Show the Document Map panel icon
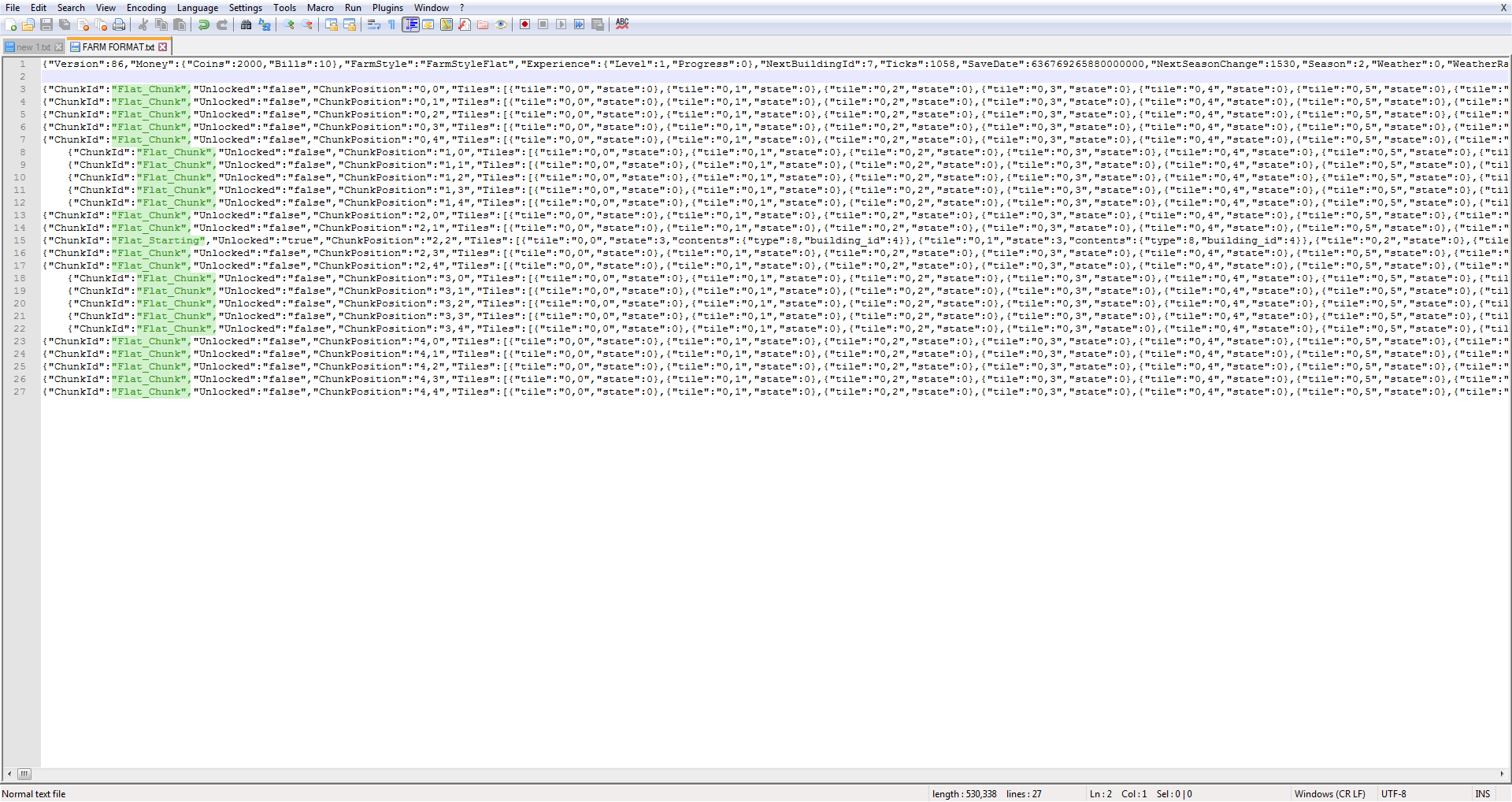Viewport: 1512px width, 802px height. [447, 24]
